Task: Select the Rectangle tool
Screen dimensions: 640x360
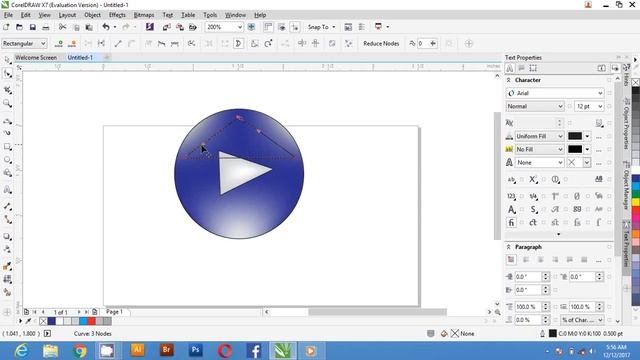Action: (7, 147)
